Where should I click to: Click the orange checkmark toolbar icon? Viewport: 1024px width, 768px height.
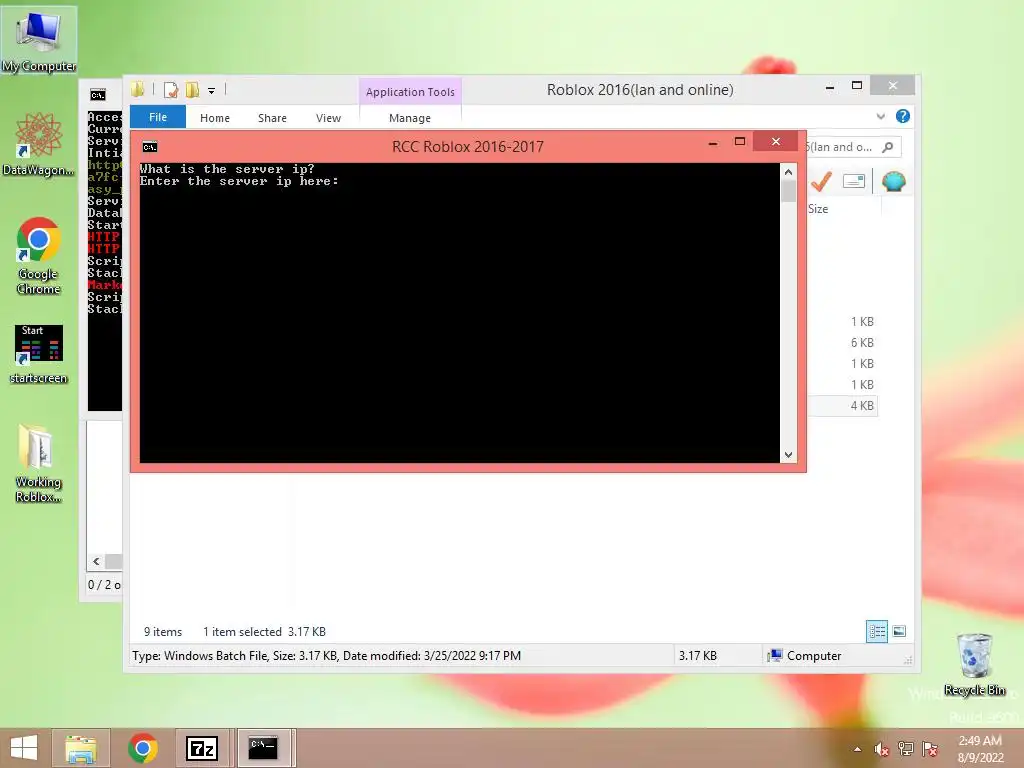tap(821, 181)
